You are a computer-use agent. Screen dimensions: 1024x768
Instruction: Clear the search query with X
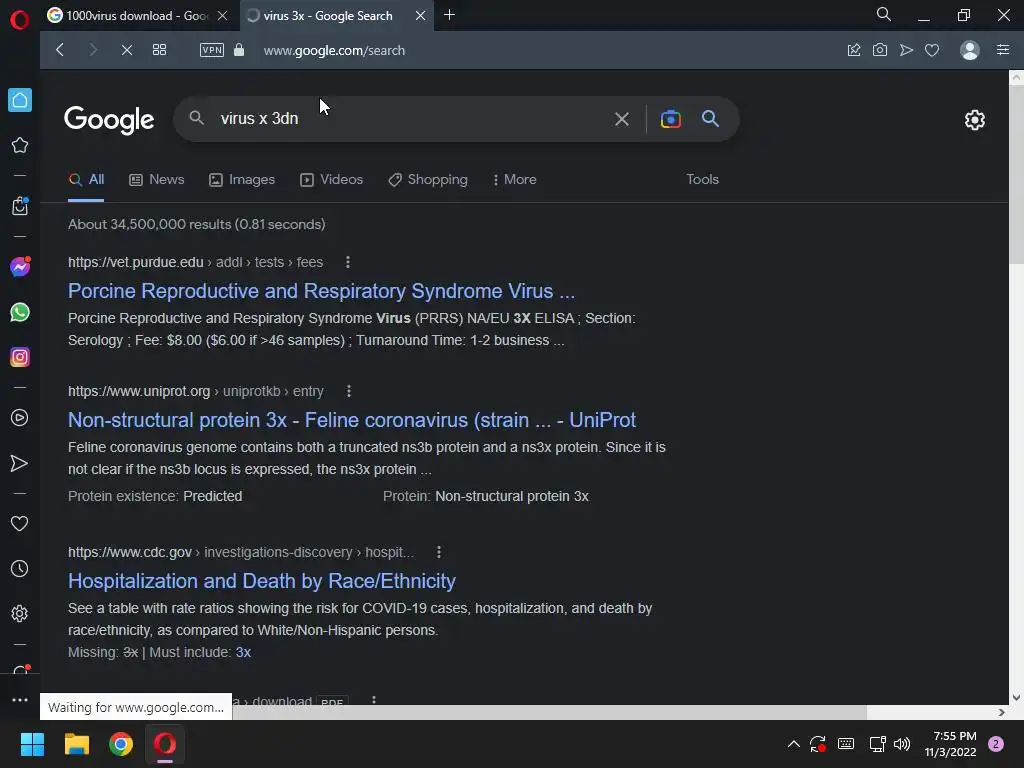(x=622, y=119)
